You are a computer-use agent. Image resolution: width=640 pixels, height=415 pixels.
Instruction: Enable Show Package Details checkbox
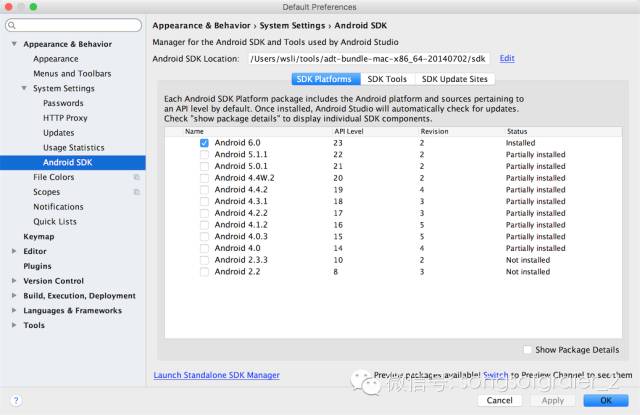527,350
